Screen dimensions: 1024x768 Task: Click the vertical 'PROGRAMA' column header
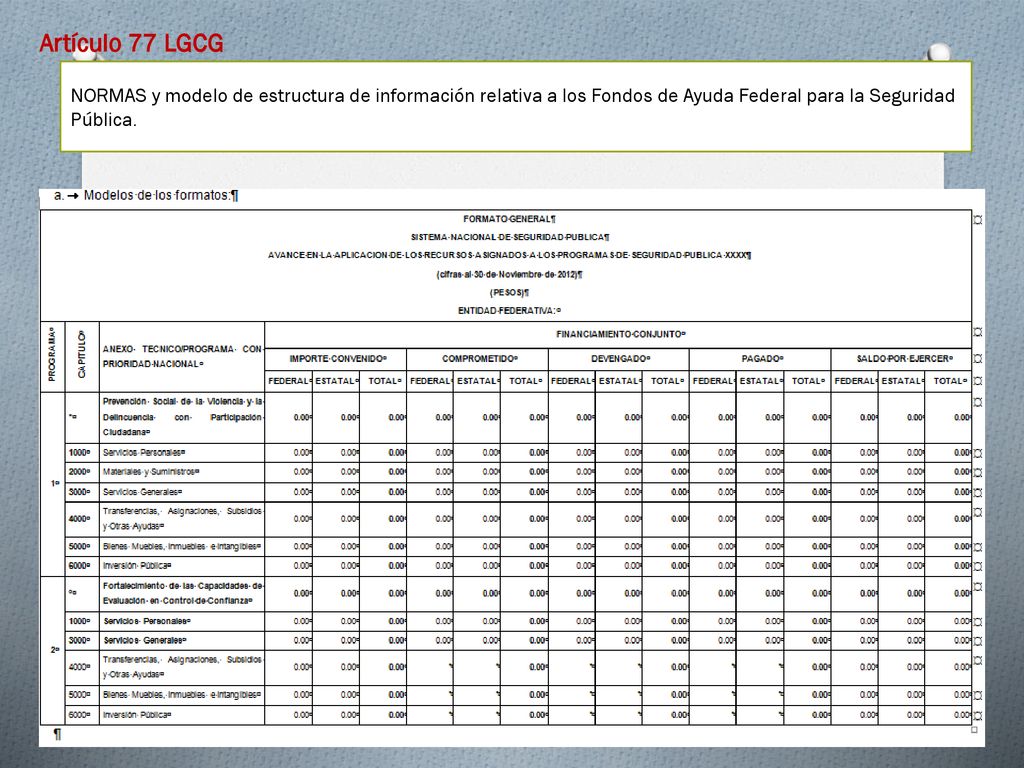52,355
